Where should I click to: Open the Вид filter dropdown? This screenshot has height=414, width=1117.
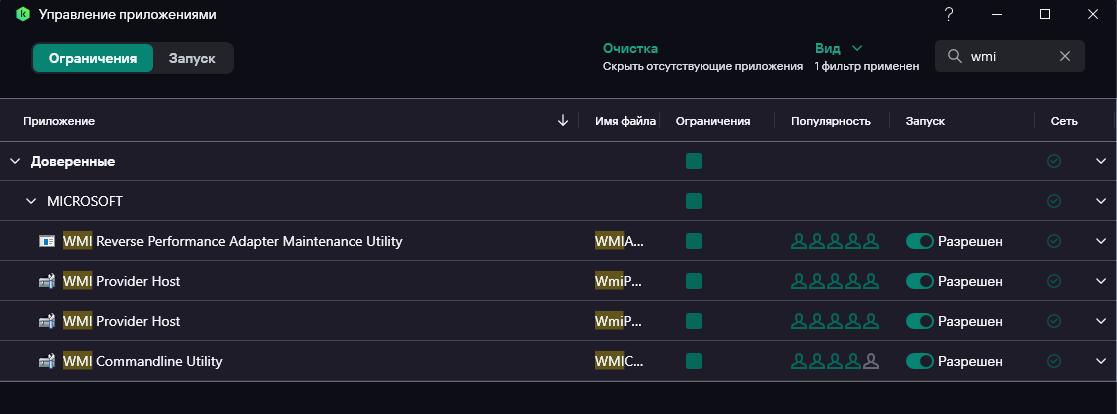838,48
